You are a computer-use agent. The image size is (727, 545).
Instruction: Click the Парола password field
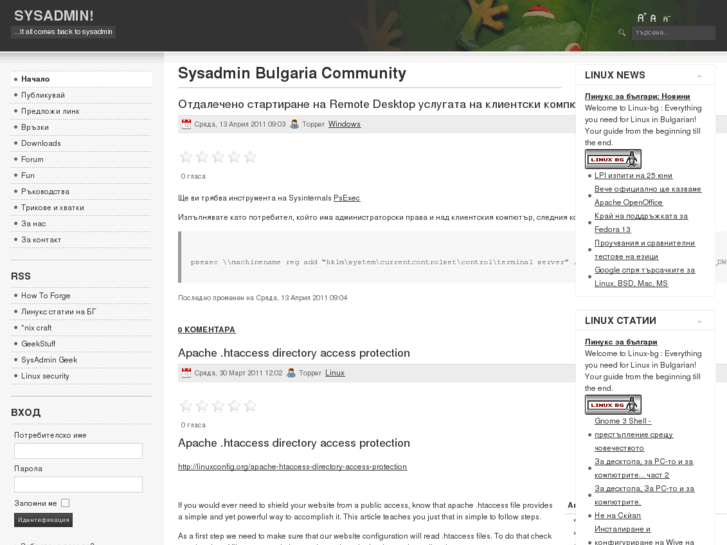78,484
